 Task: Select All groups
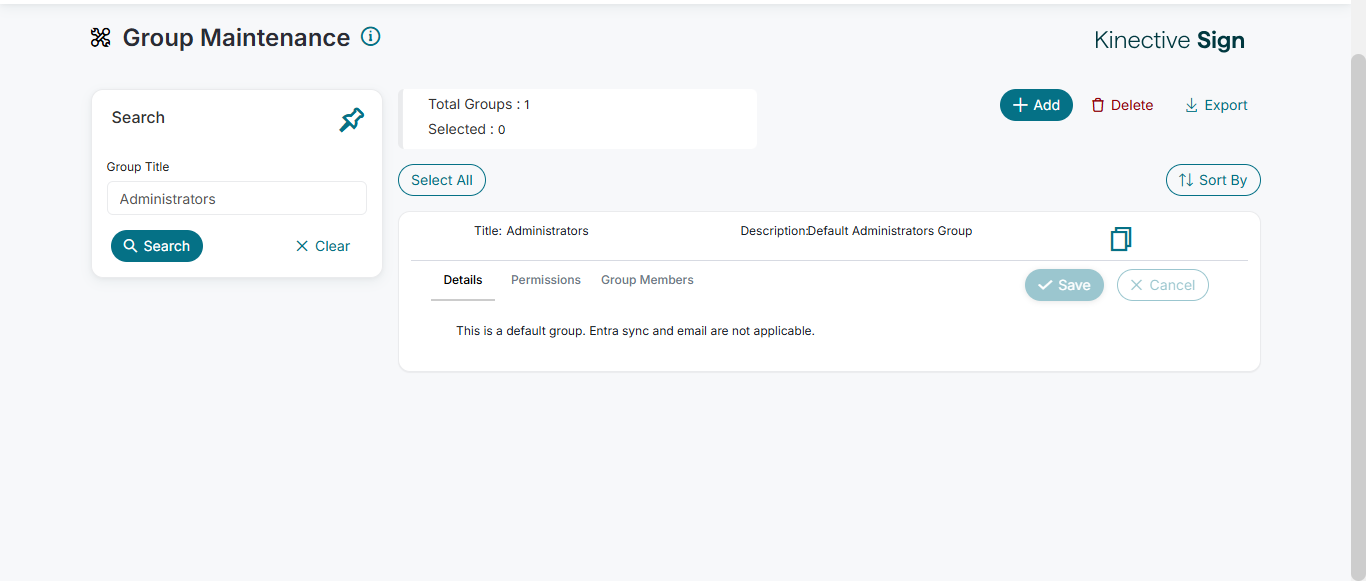coord(442,180)
